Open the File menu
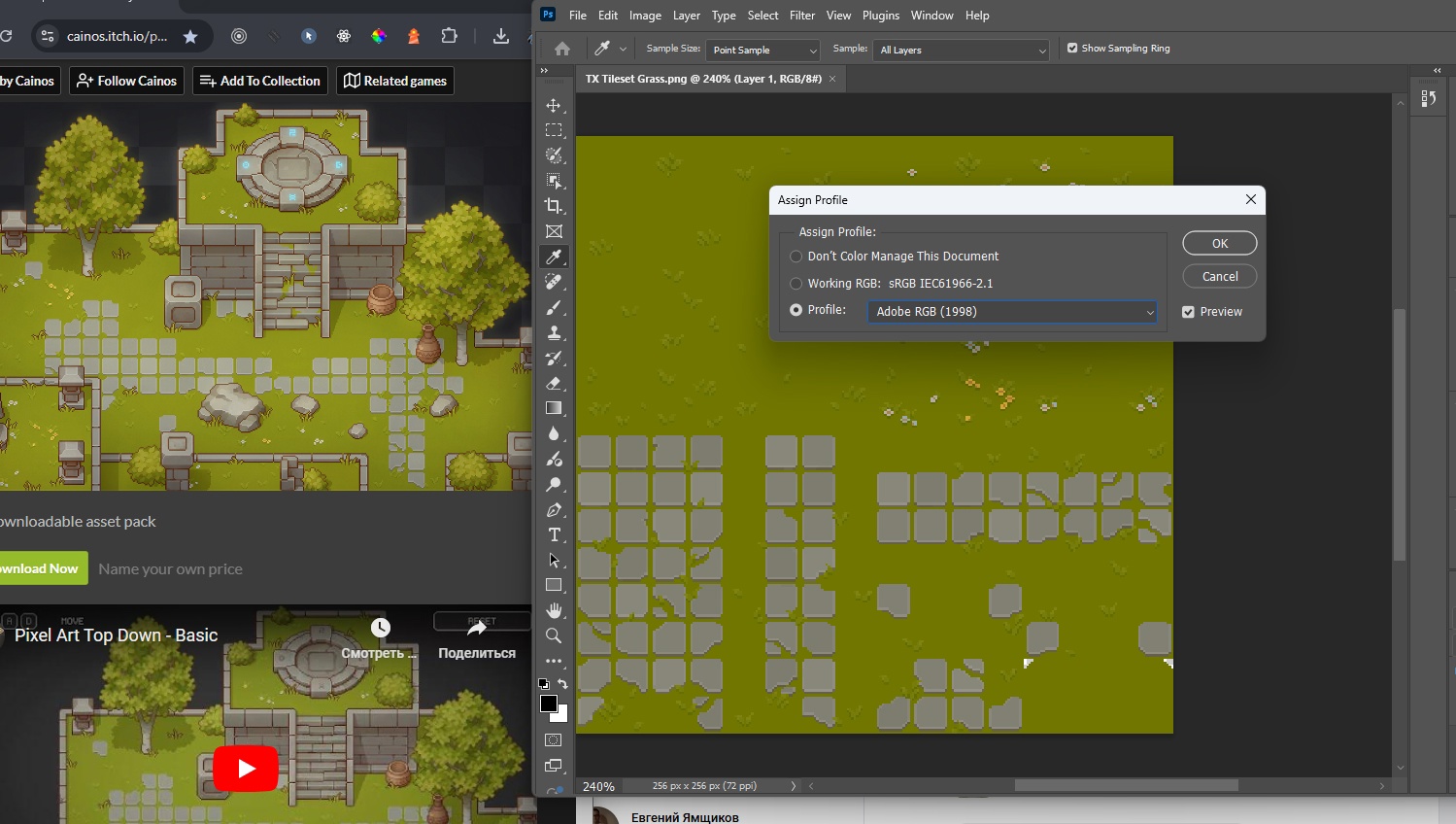1456x824 pixels. tap(578, 16)
